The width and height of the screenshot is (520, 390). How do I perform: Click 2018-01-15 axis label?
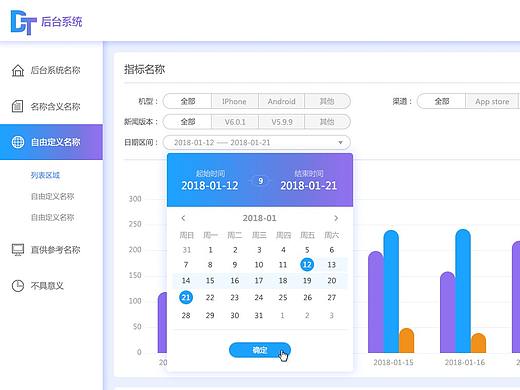click(x=393, y=363)
